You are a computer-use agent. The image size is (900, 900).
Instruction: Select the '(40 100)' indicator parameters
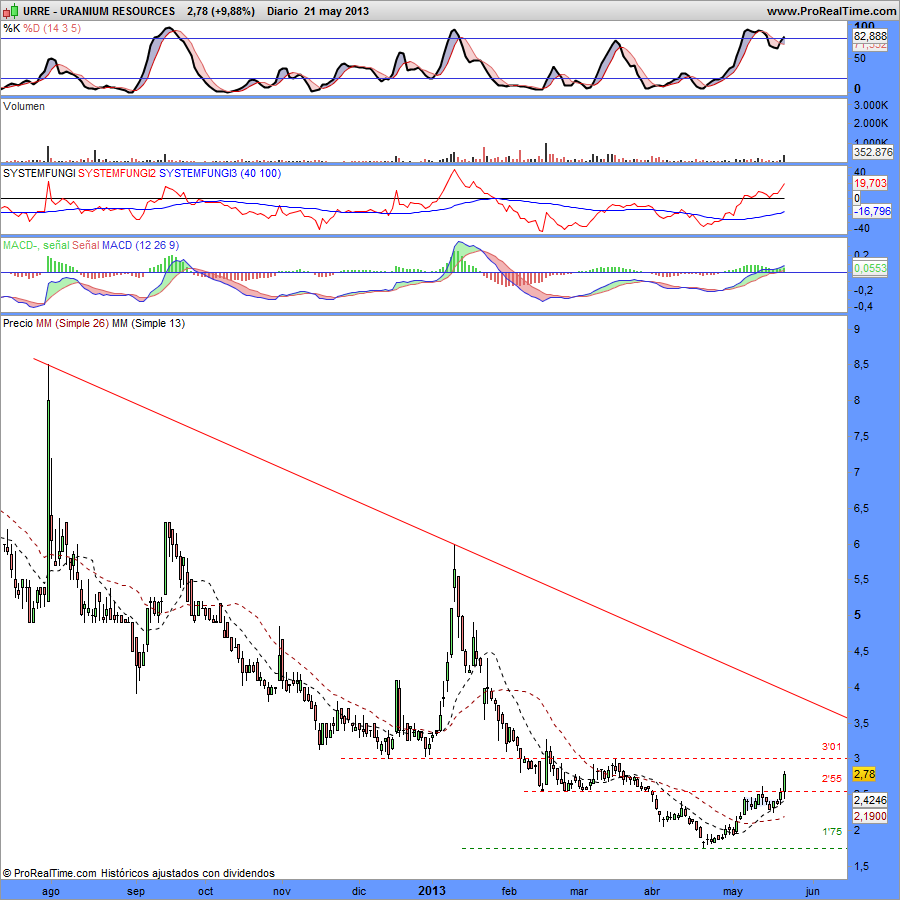pos(261,173)
